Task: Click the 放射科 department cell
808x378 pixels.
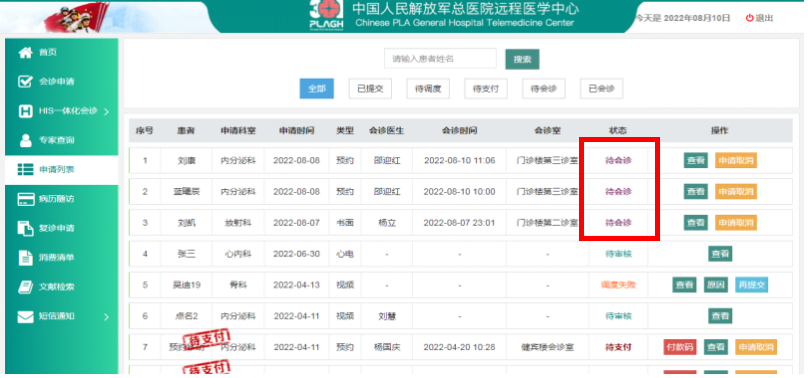Action: point(238,223)
